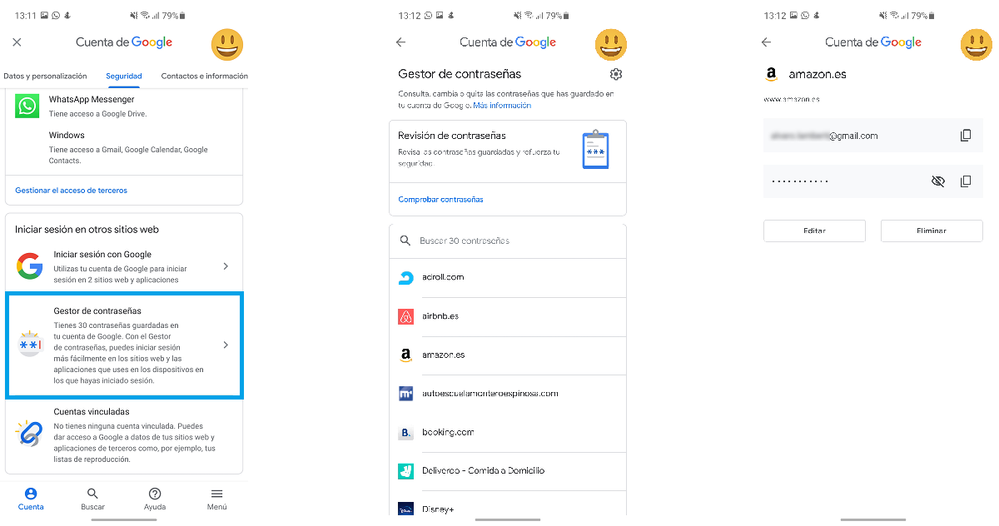Open Comprobar contraseñas link

441,199
